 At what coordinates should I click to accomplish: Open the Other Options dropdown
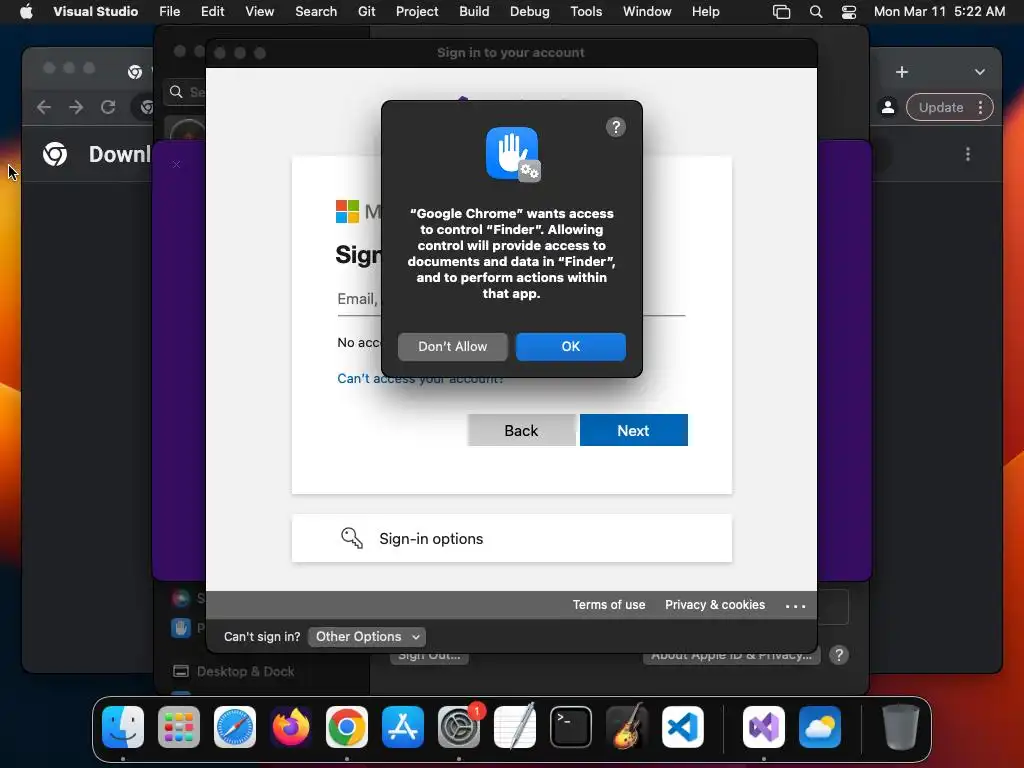366,637
